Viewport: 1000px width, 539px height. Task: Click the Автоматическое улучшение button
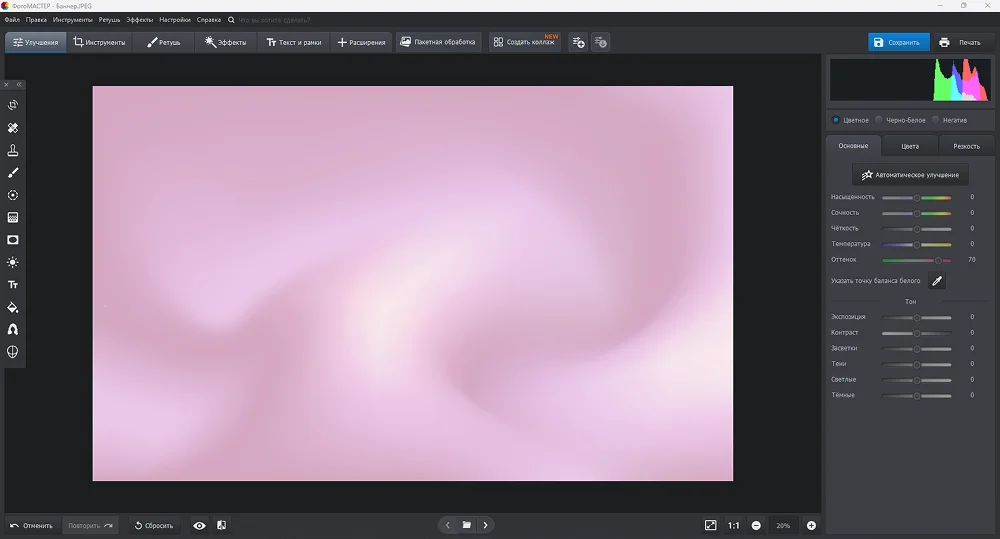click(x=910, y=175)
